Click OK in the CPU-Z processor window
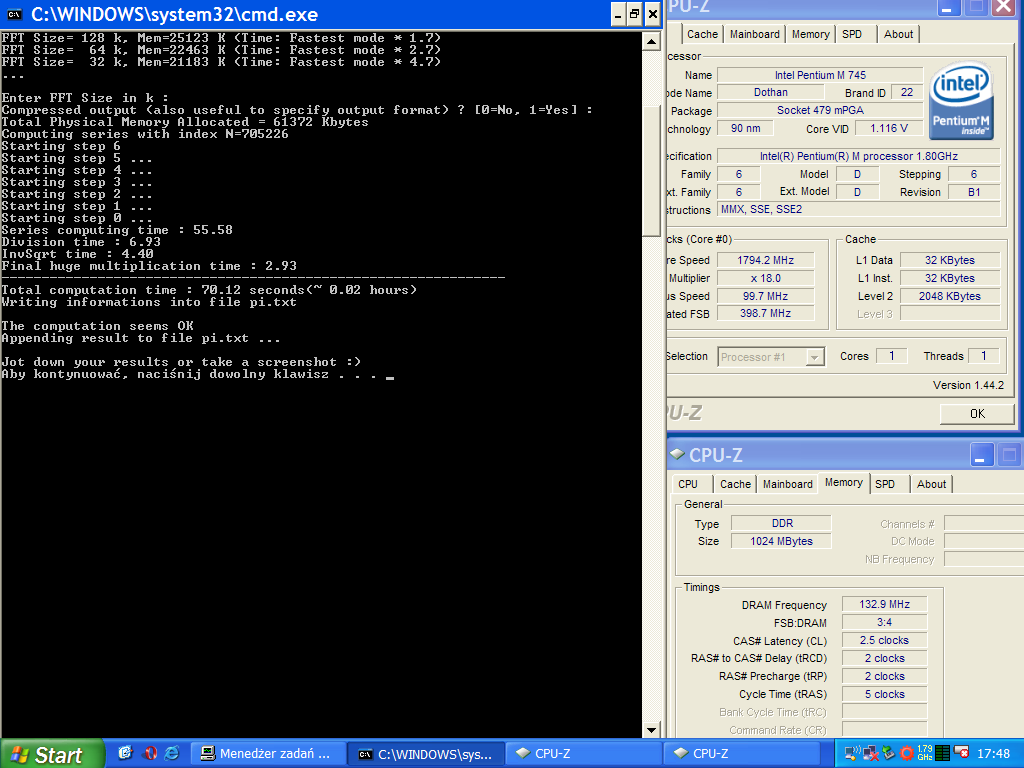The image size is (1024, 768). 977,413
